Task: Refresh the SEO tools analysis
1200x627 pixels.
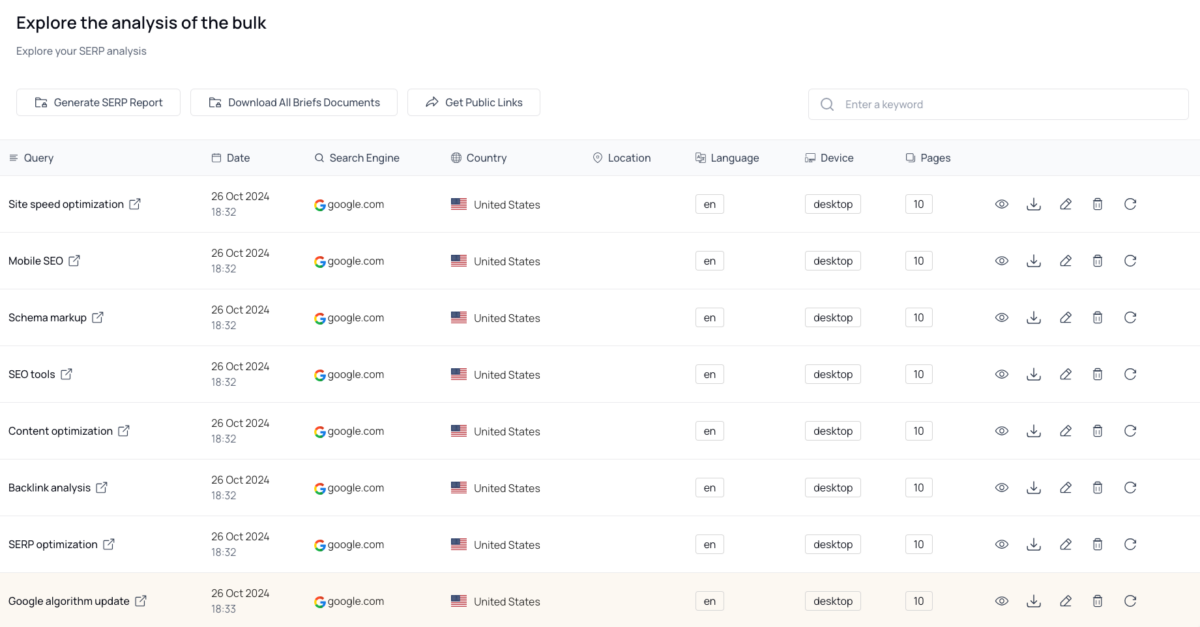Action: coord(1130,374)
